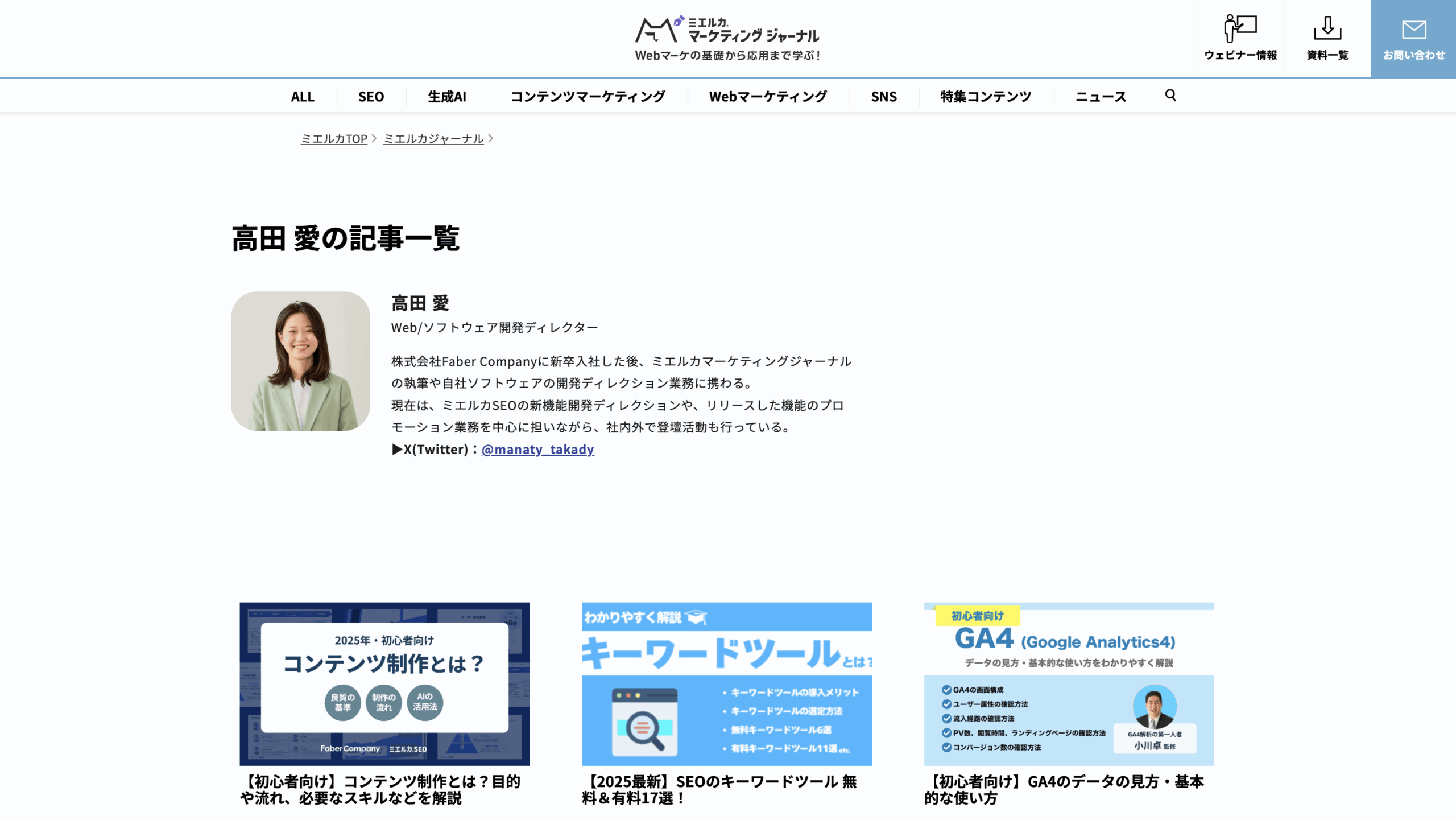Go to Webマーケティング category
This screenshot has height=820, width=1456.
click(768, 97)
